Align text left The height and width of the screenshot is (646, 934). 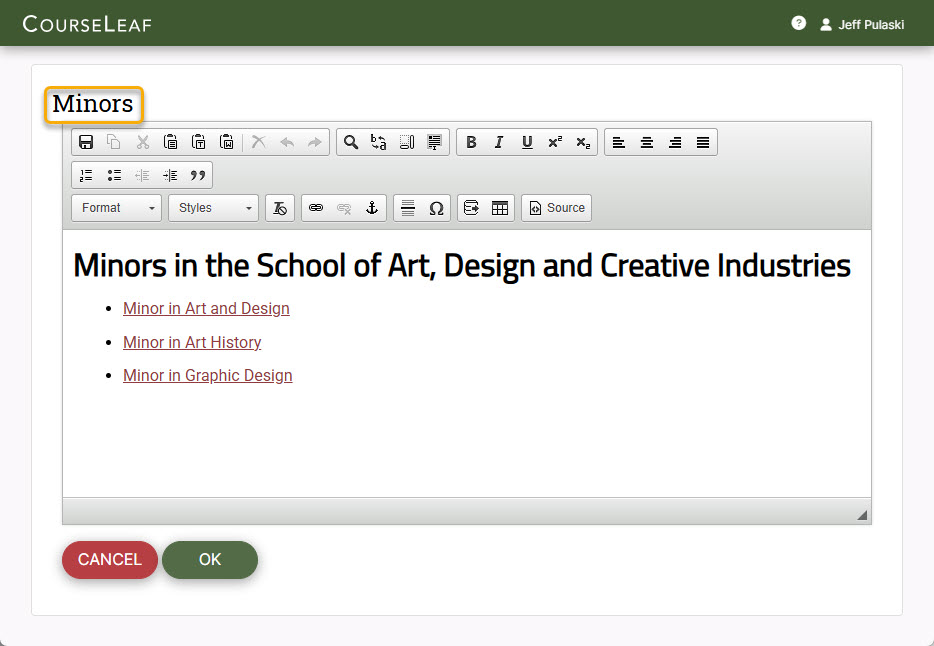point(619,142)
